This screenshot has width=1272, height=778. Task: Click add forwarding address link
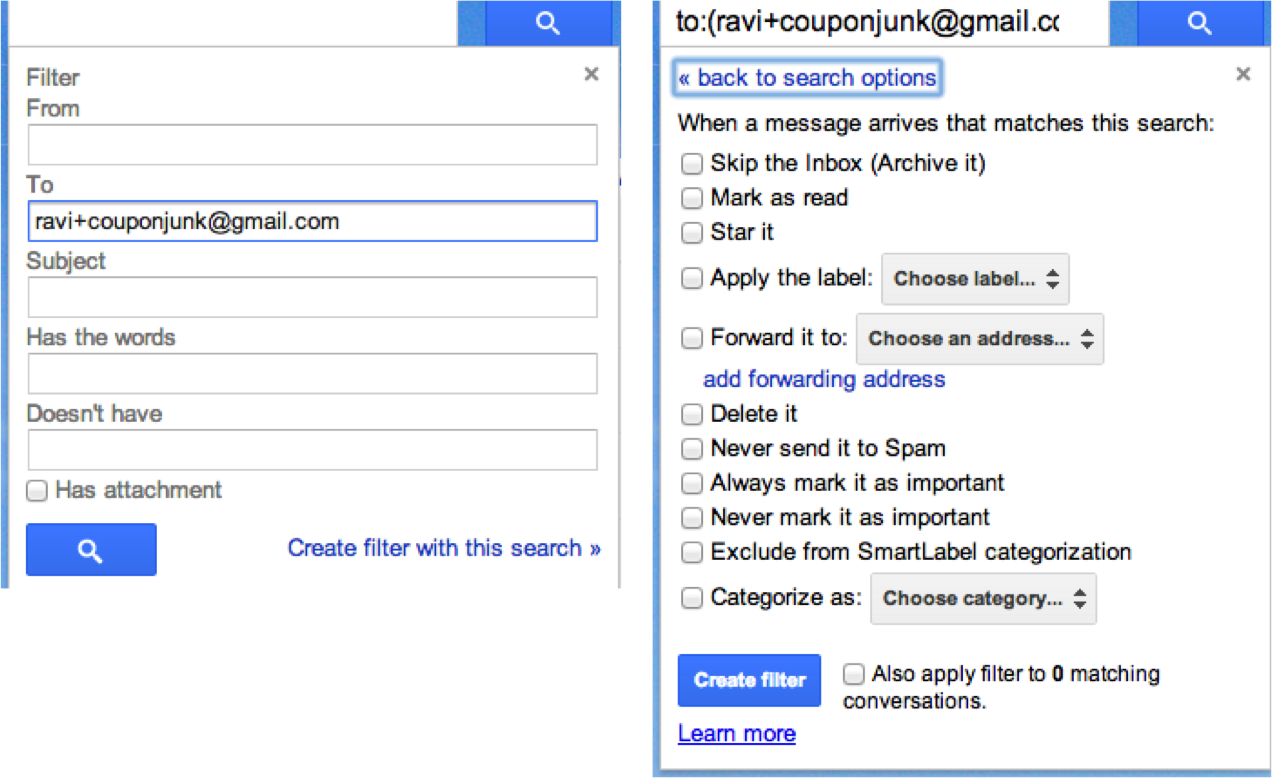tap(824, 379)
